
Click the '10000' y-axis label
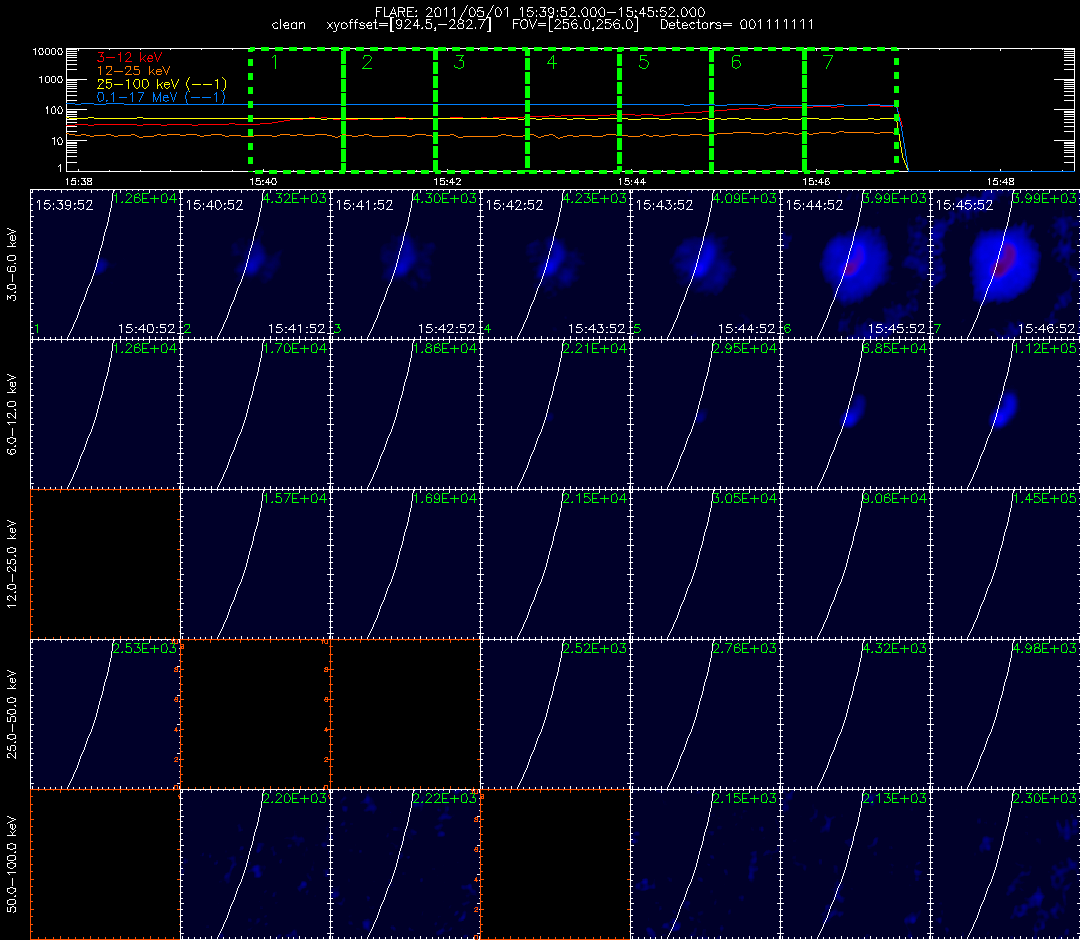pyautogui.click(x=48, y=52)
